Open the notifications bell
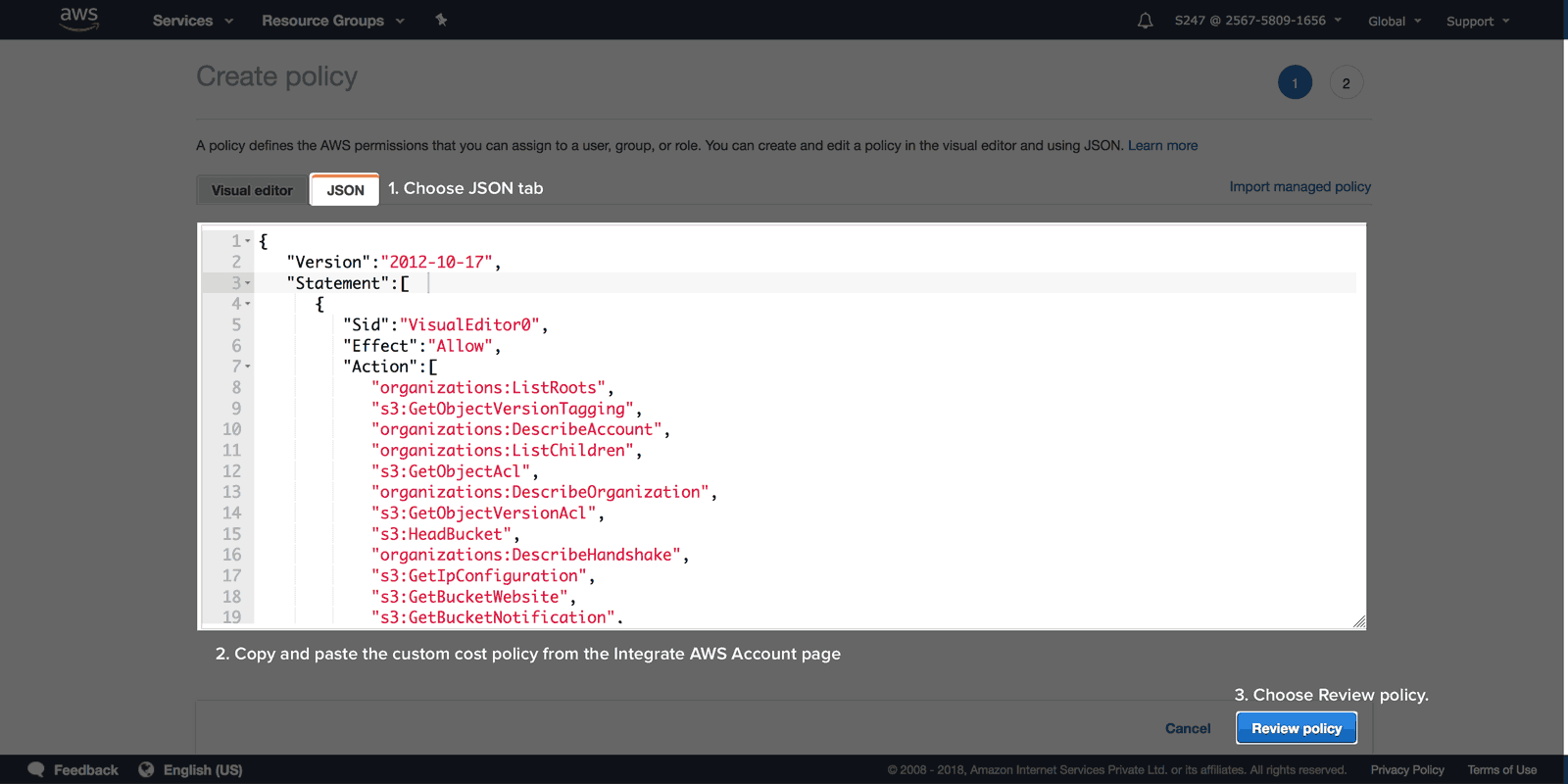Viewport: 1568px width, 784px height. click(1145, 21)
